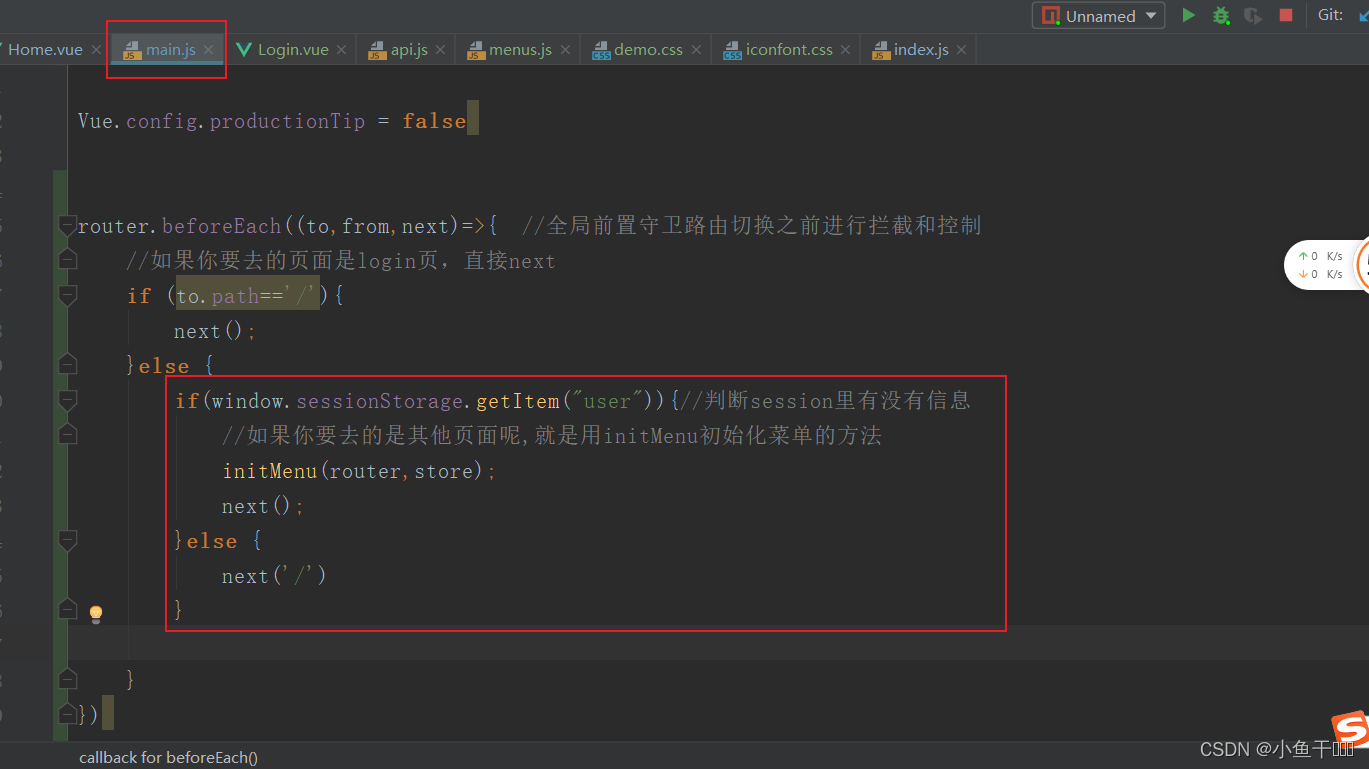Switch to the Home.vue tab
1369x769 pixels.
click(46, 49)
